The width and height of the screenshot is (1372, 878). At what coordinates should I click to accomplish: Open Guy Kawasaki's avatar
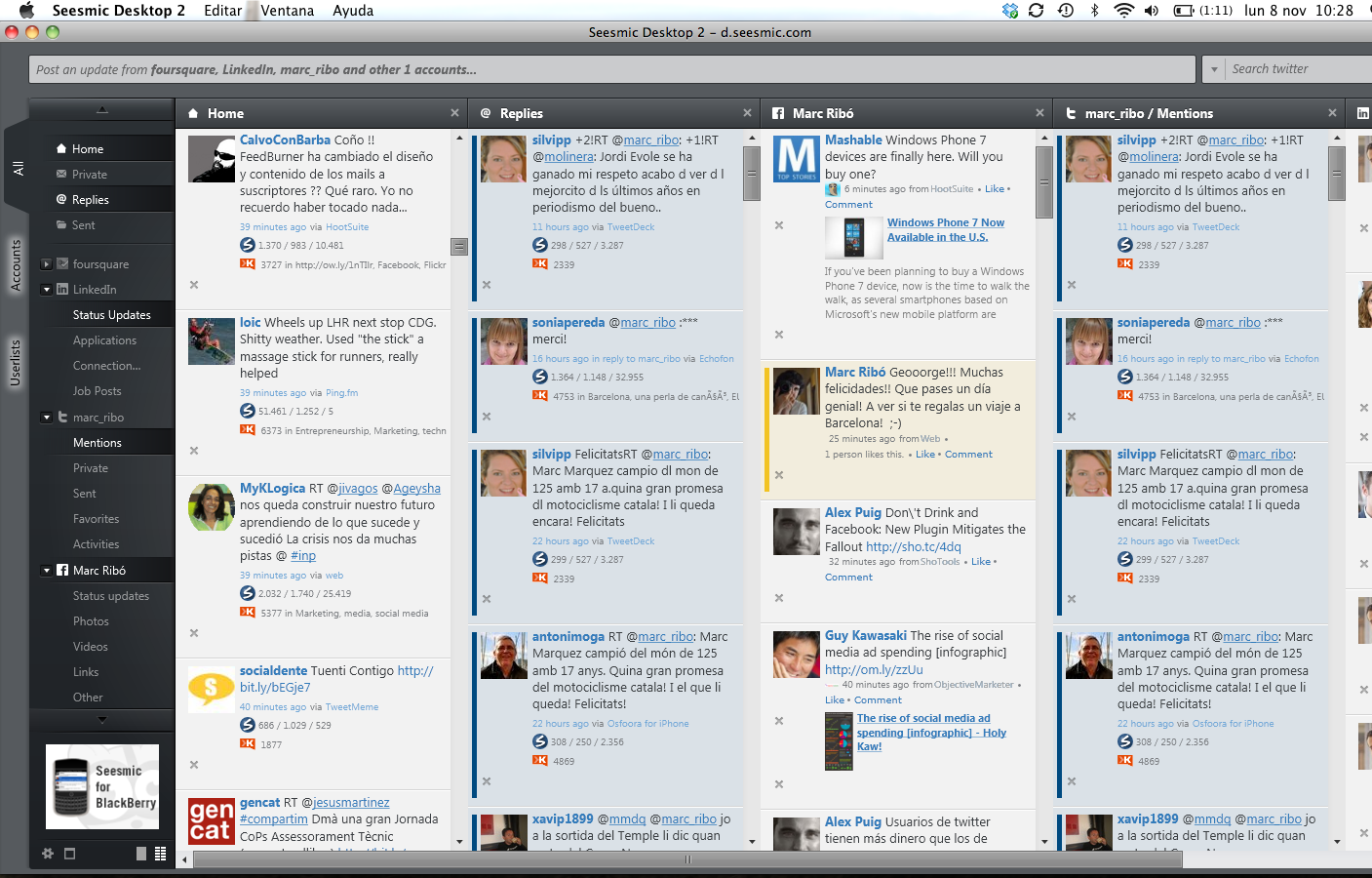click(797, 655)
